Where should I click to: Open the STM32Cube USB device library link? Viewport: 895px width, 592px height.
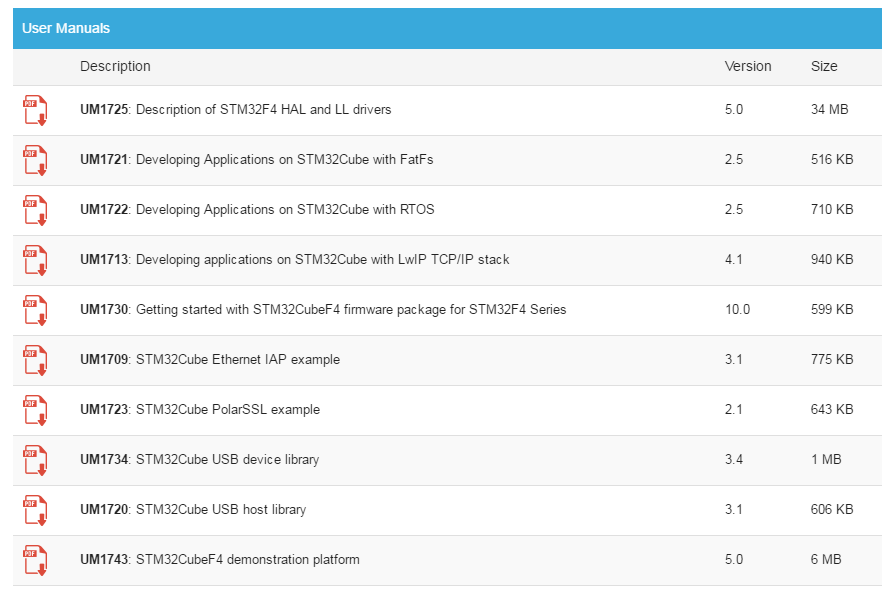(x=199, y=459)
